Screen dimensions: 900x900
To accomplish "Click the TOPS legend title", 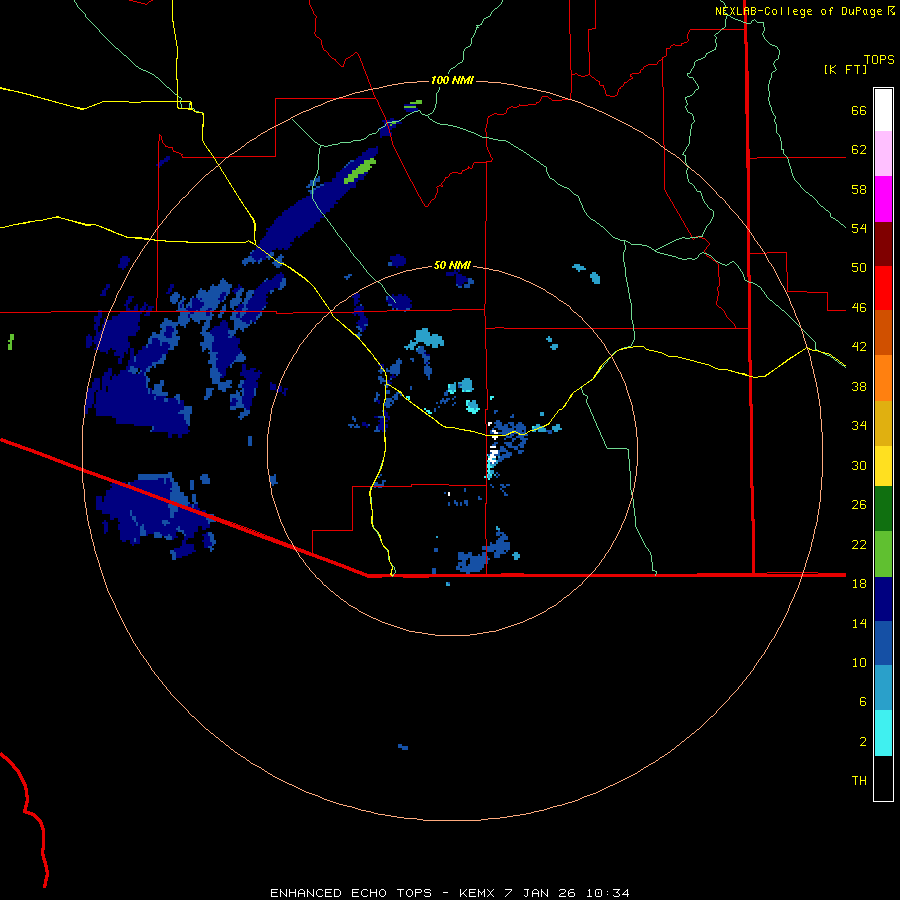I will click(879, 59).
